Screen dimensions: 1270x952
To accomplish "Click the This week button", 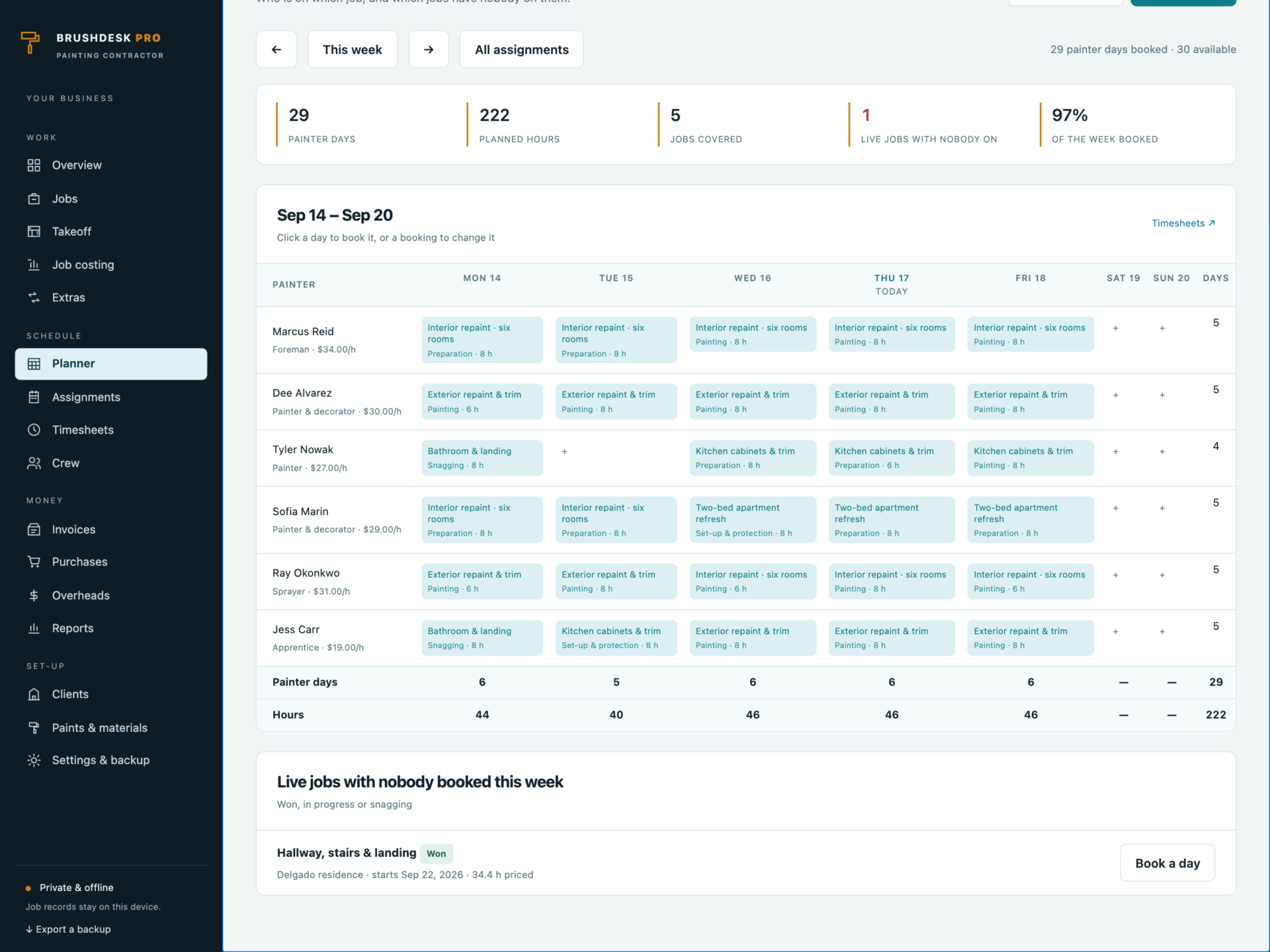I will [x=353, y=49].
